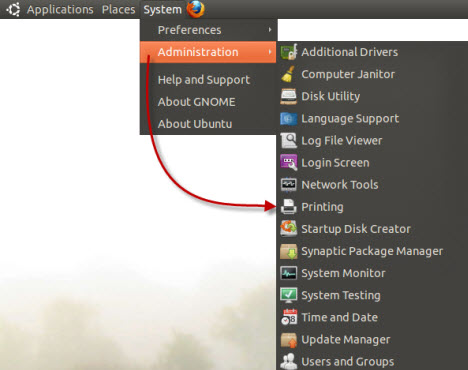
Task: Click the Language Support flag icon
Action: pyautogui.click(x=289, y=118)
